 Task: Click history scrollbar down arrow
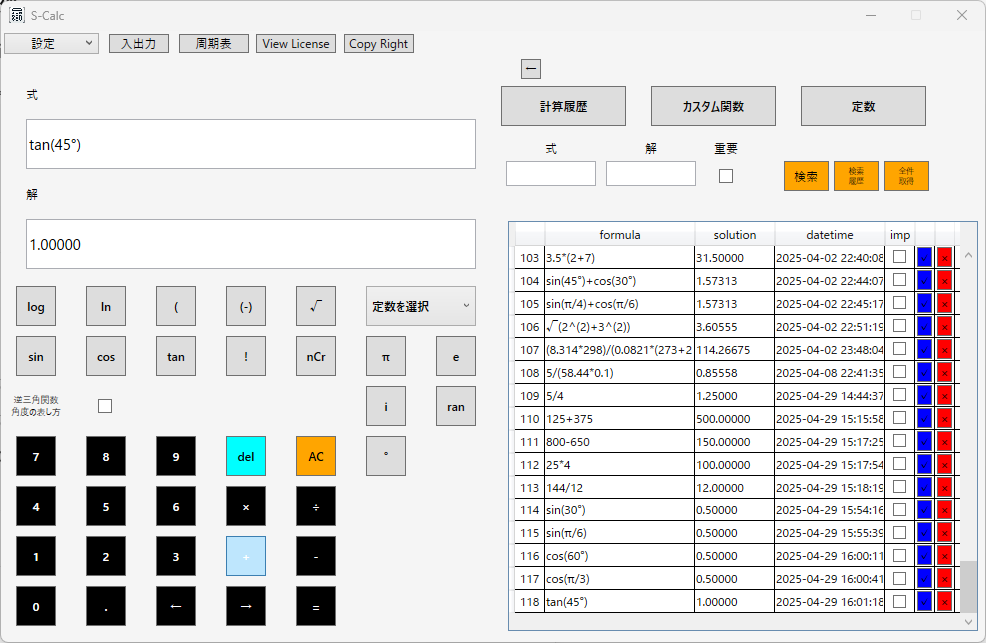coord(968,622)
